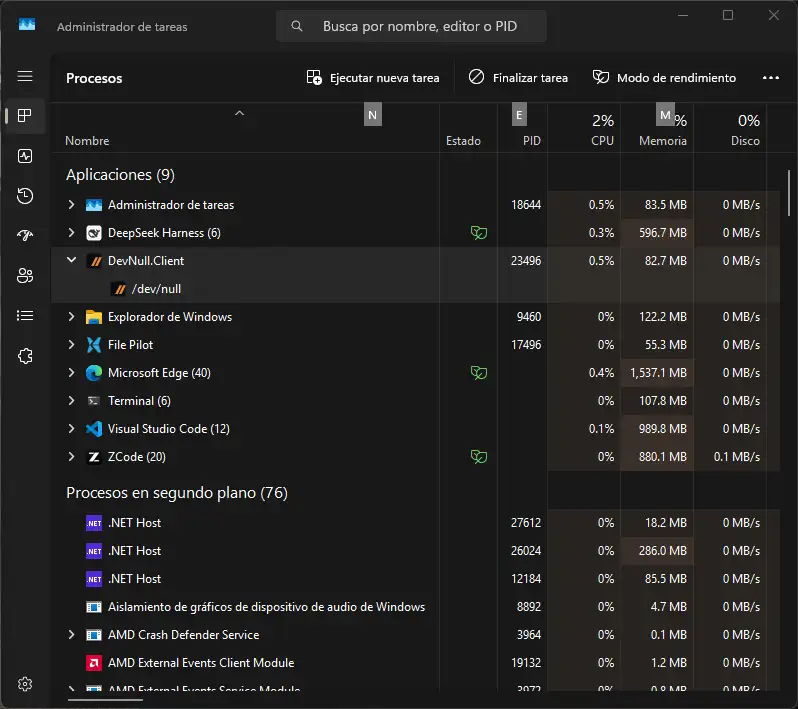Select the .NET Host row with PID 26024
Viewport: 798px width, 709px height.
[x=416, y=551]
